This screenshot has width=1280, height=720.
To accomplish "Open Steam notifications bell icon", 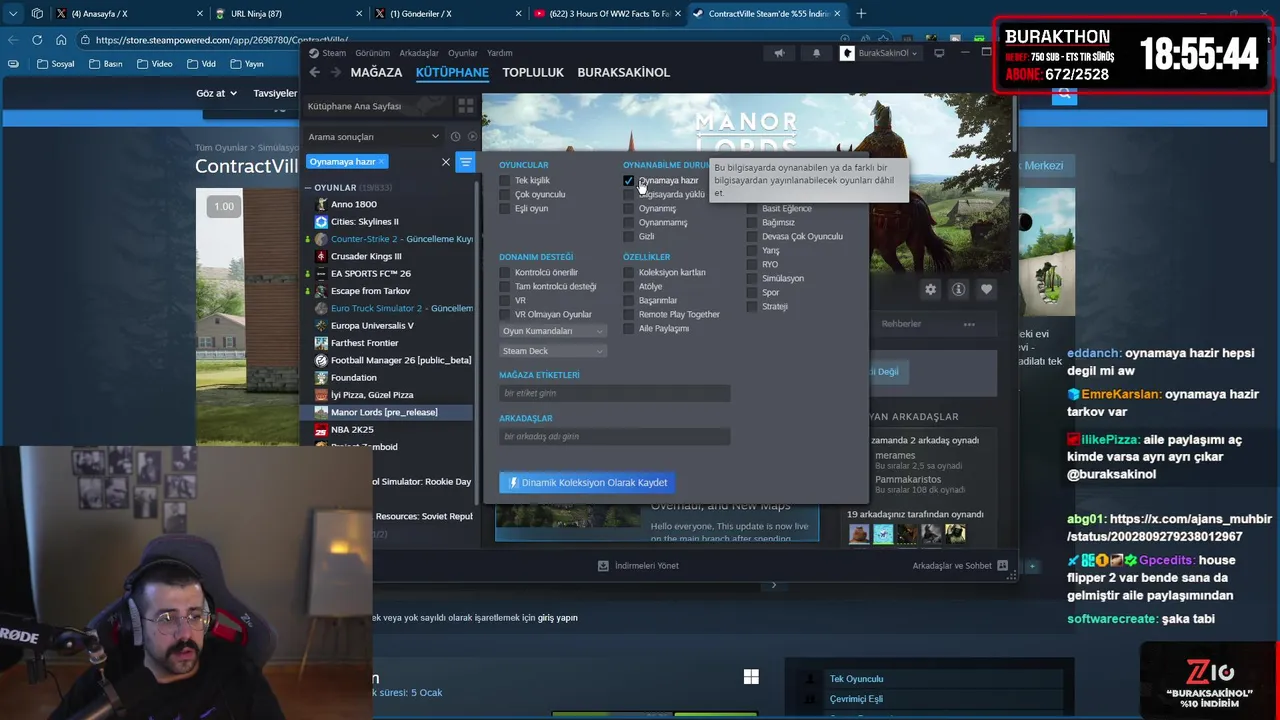I will tap(816, 53).
